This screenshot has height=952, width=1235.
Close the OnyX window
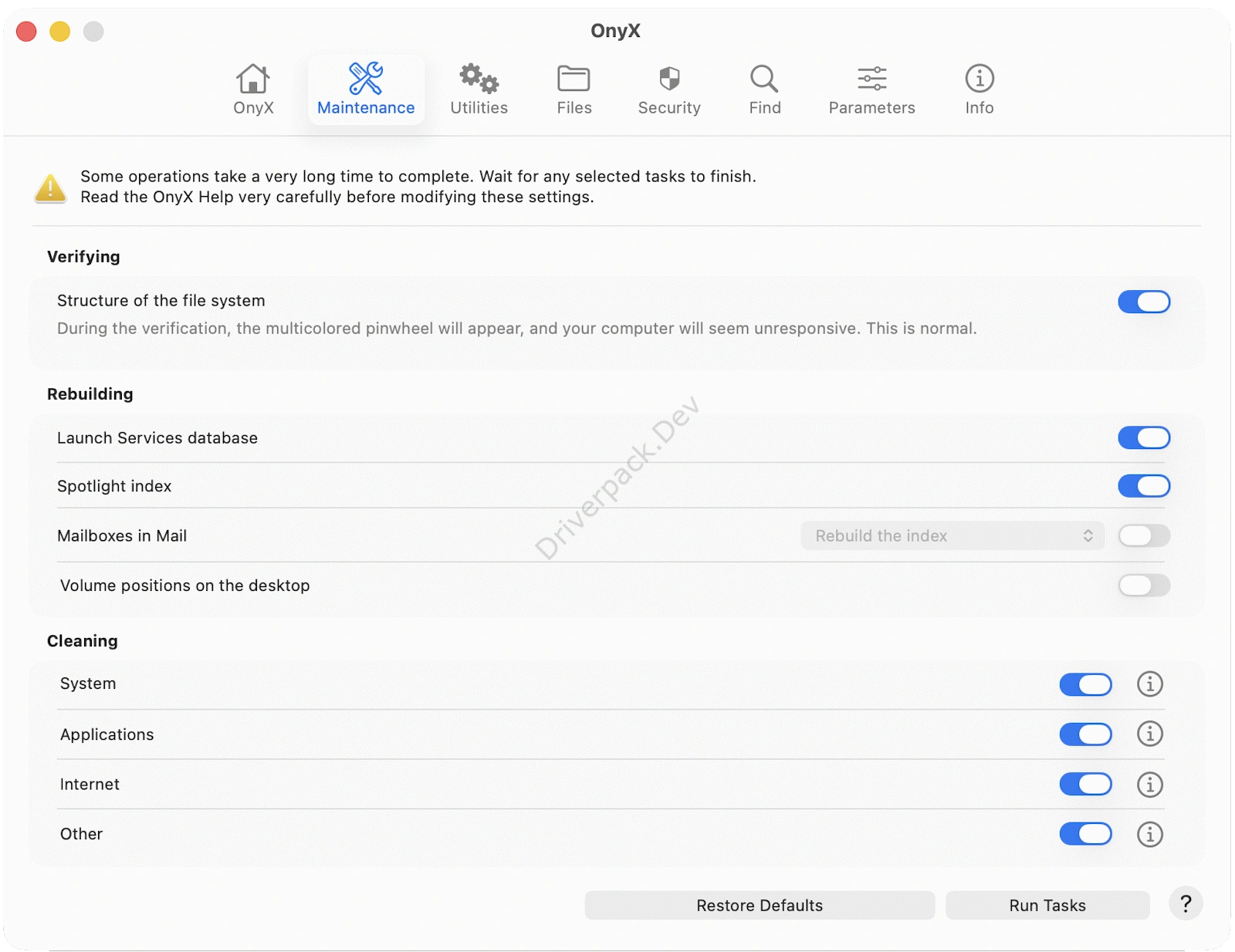pos(27,32)
